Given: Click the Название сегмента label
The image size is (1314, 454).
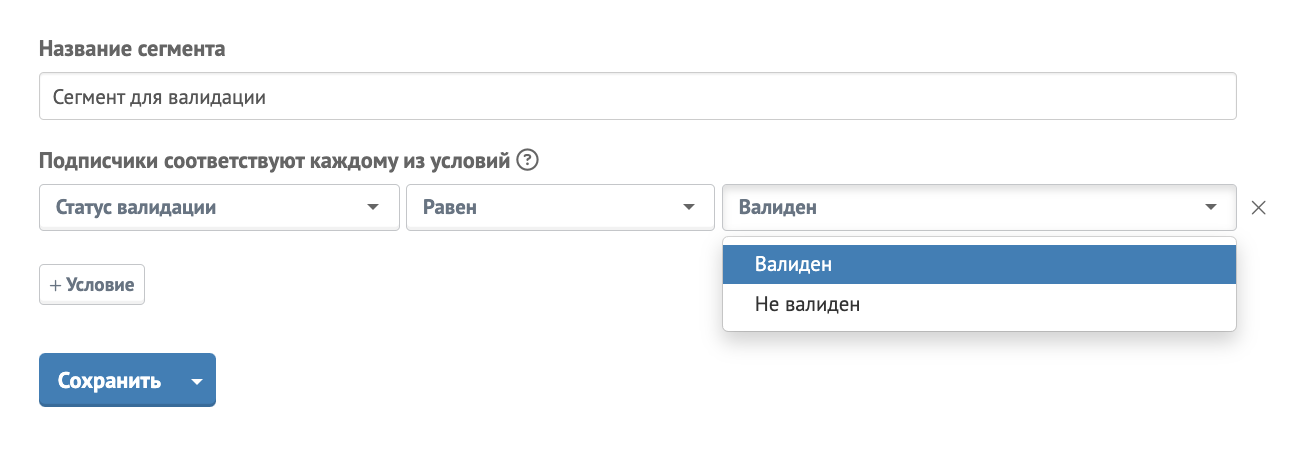Looking at the screenshot, I should pos(132,48).
